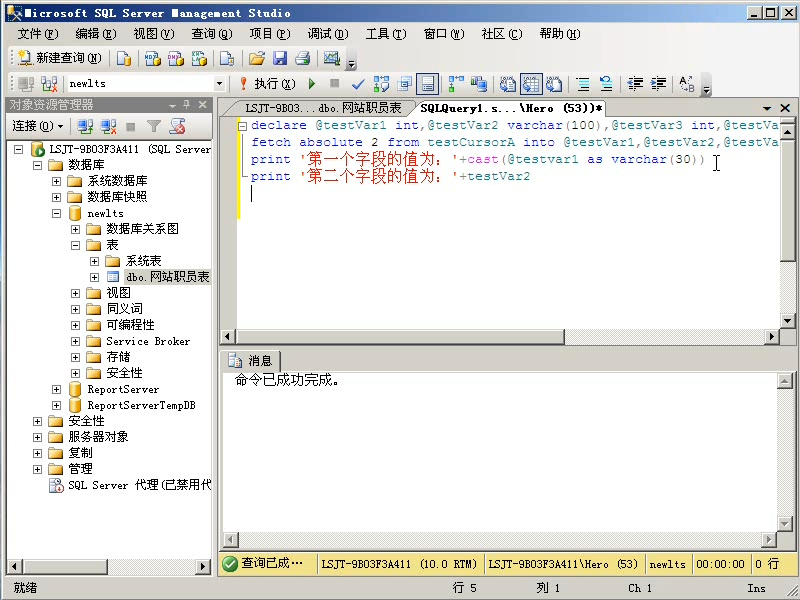This screenshot has height=600, width=800.
Task: Click Comment Out Selected Lines icon
Action: point(583,84)
